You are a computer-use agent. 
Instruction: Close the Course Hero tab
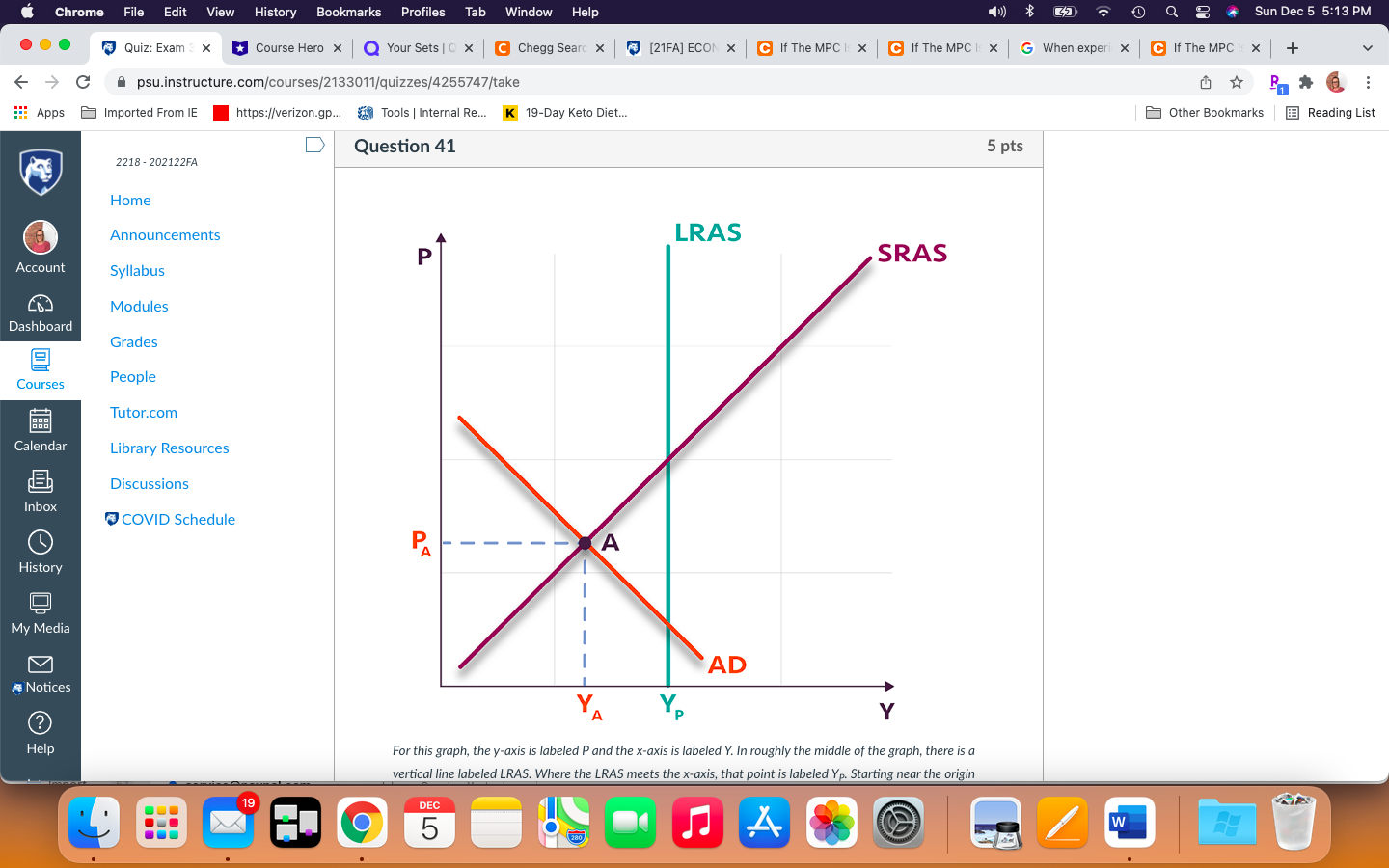click(338, 48)
